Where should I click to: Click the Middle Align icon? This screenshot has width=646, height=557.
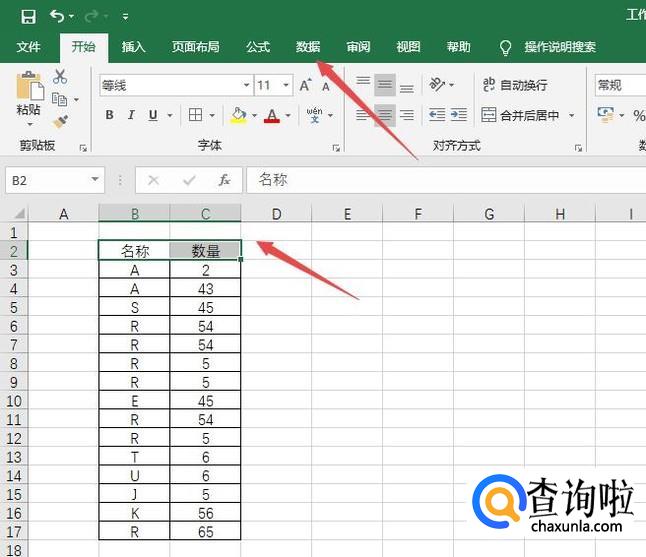point(385,85)
